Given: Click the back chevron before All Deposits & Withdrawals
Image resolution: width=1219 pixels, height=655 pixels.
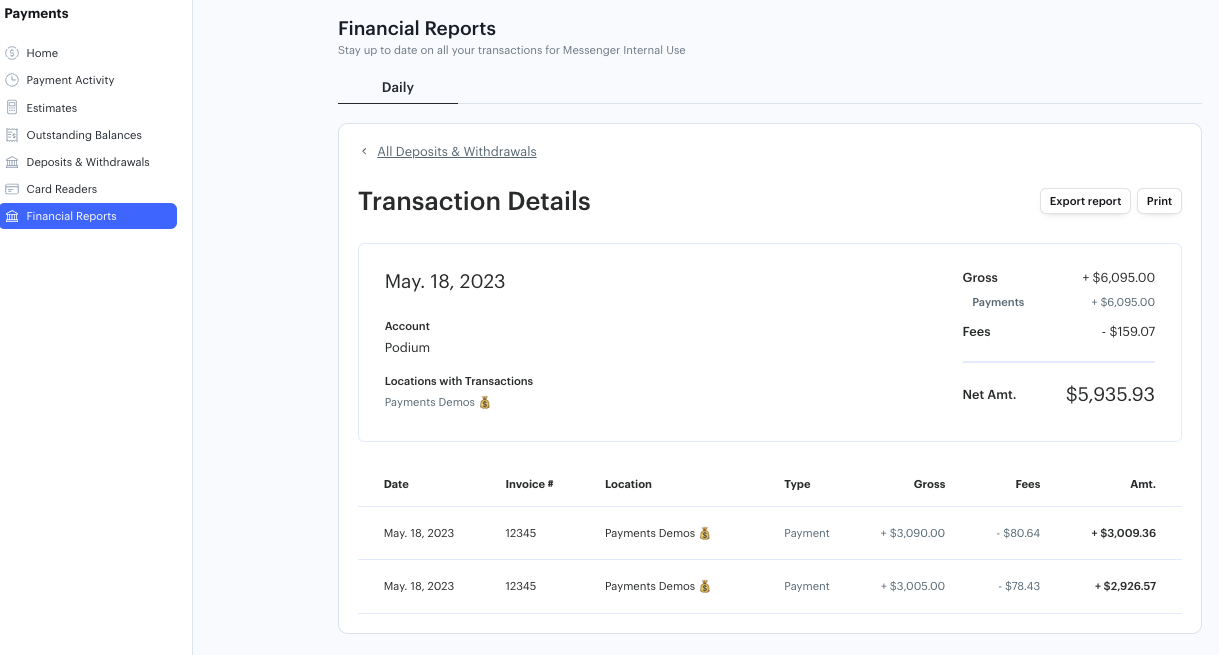Looking at the screenshot, I should click(364, 151).
